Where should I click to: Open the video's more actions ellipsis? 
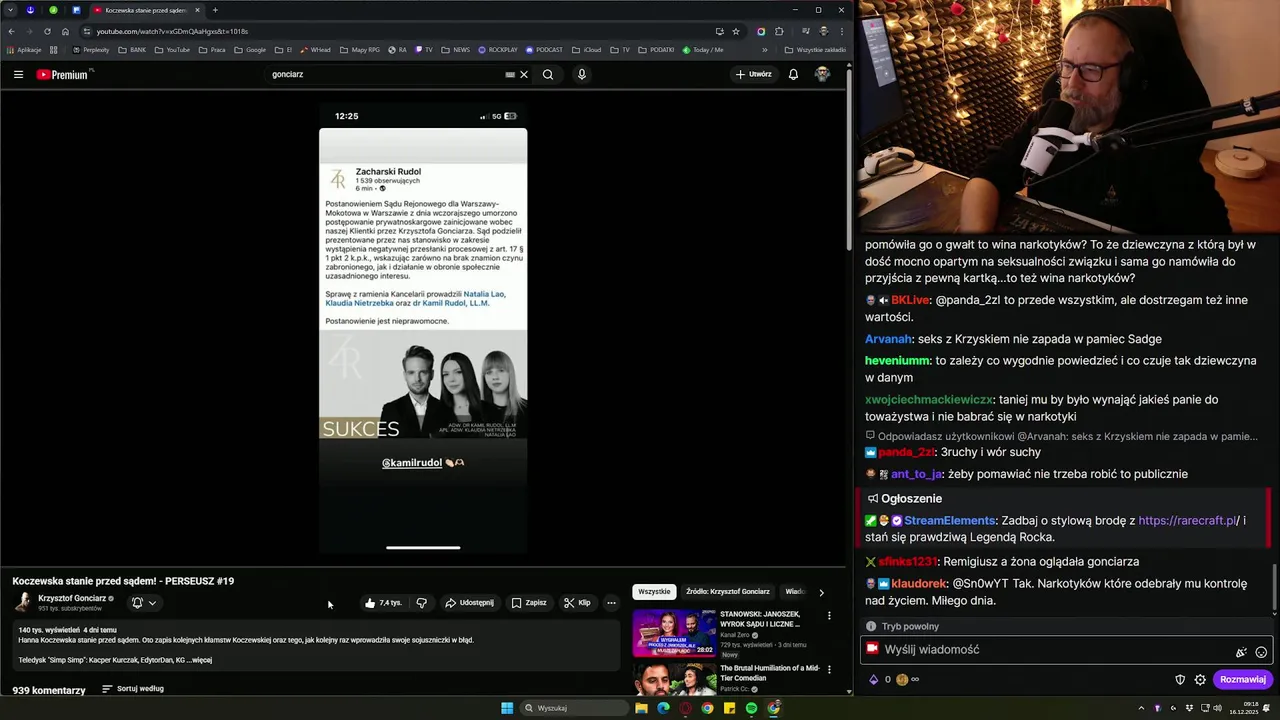click(x=611, y=603)
